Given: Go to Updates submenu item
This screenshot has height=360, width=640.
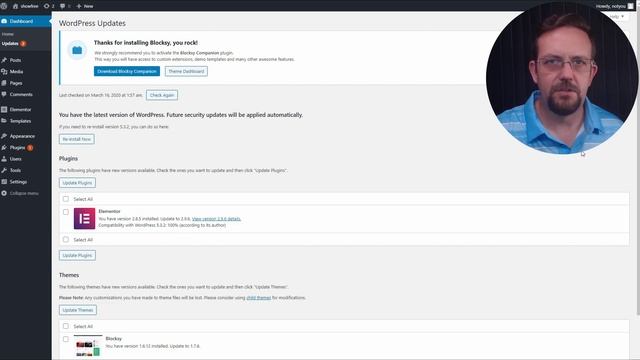Looking at the screenshot, I should click(10, 43).
